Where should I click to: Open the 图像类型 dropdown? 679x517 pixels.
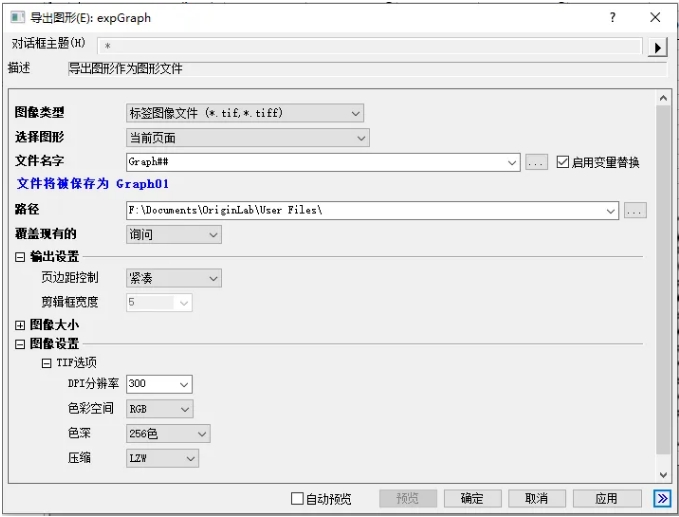tap(245, 113)
